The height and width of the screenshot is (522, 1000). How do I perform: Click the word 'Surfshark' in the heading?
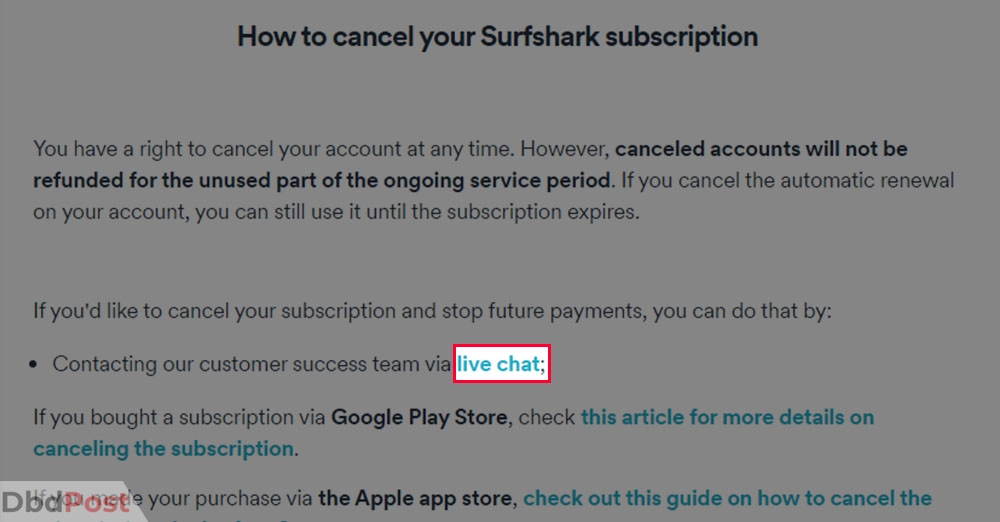540,36
